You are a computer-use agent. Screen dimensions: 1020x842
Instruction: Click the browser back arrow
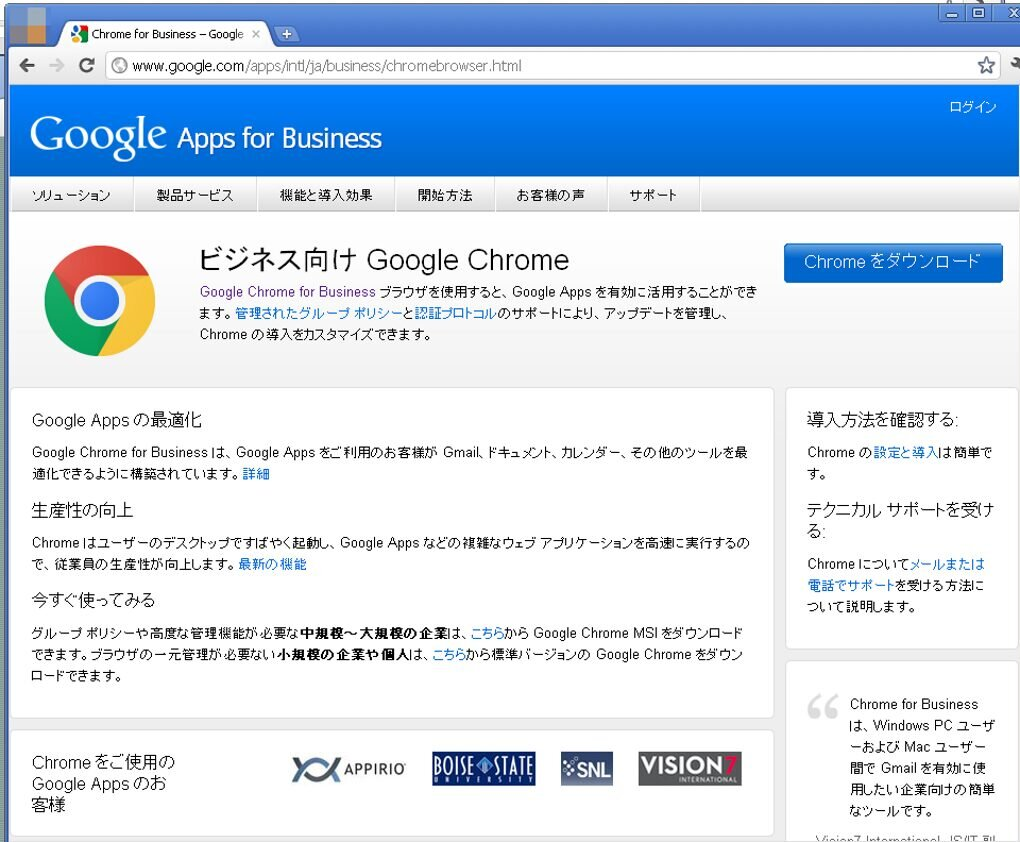[27, 65]
